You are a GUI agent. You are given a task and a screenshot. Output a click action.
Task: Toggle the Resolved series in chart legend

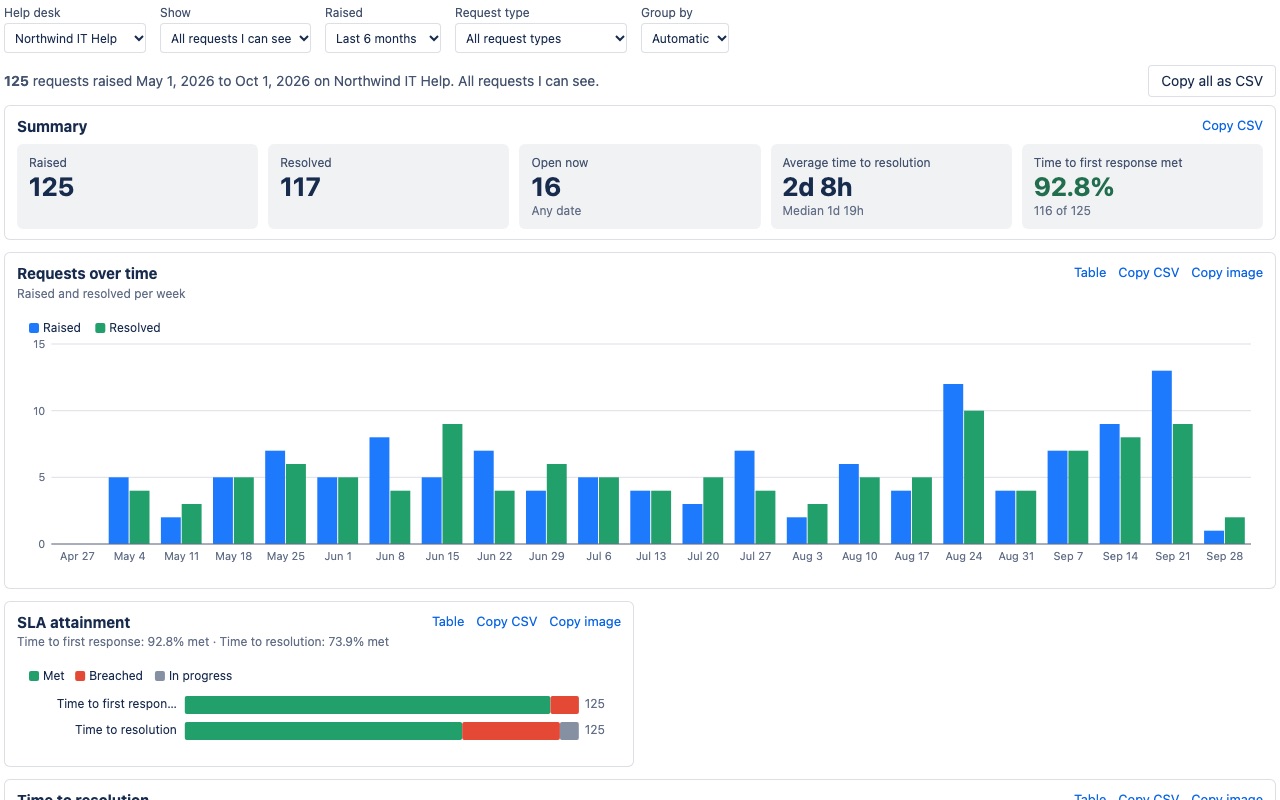coord(128,328)
